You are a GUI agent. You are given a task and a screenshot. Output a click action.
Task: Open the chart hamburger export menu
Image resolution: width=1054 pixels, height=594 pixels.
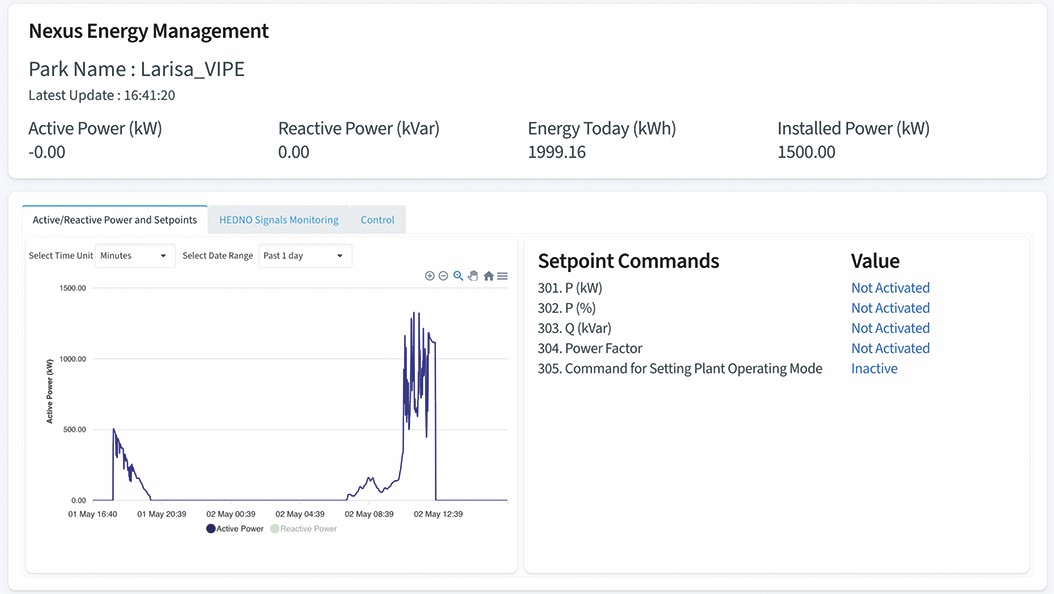coord(502,275)
